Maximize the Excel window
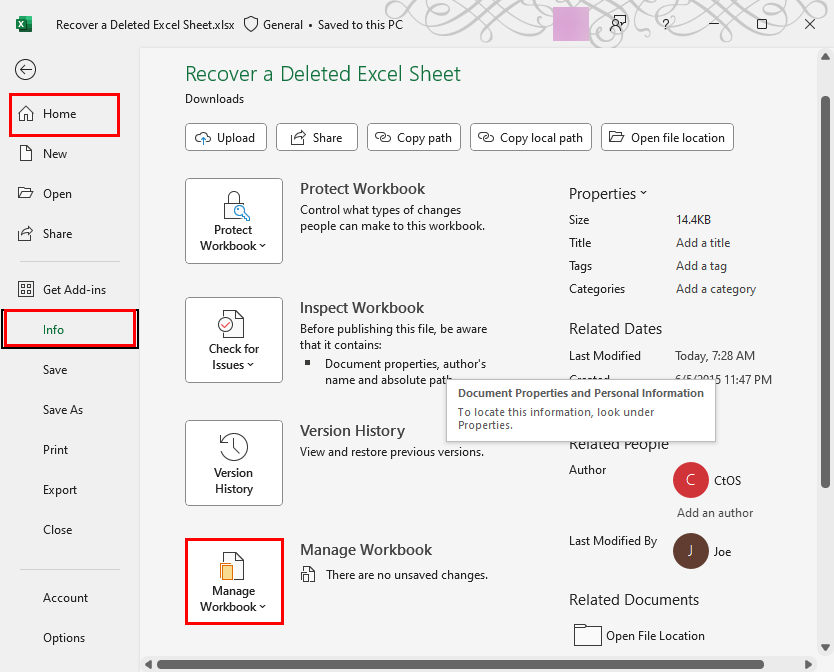834x672 pixels. tap(762, 24)
